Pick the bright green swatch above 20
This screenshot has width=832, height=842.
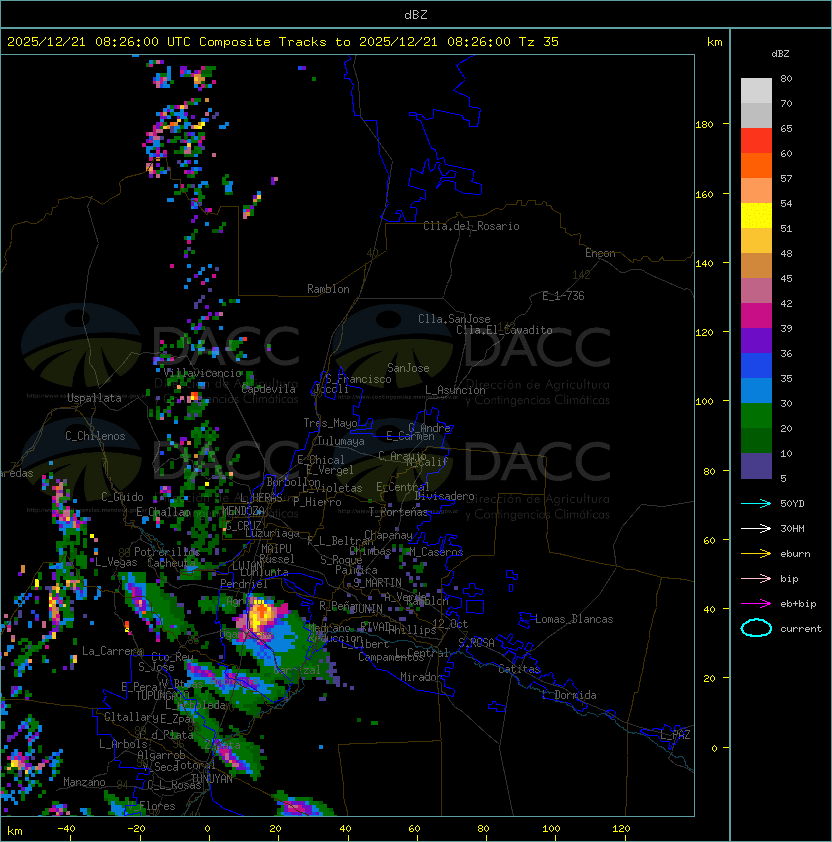click(756, 416)
